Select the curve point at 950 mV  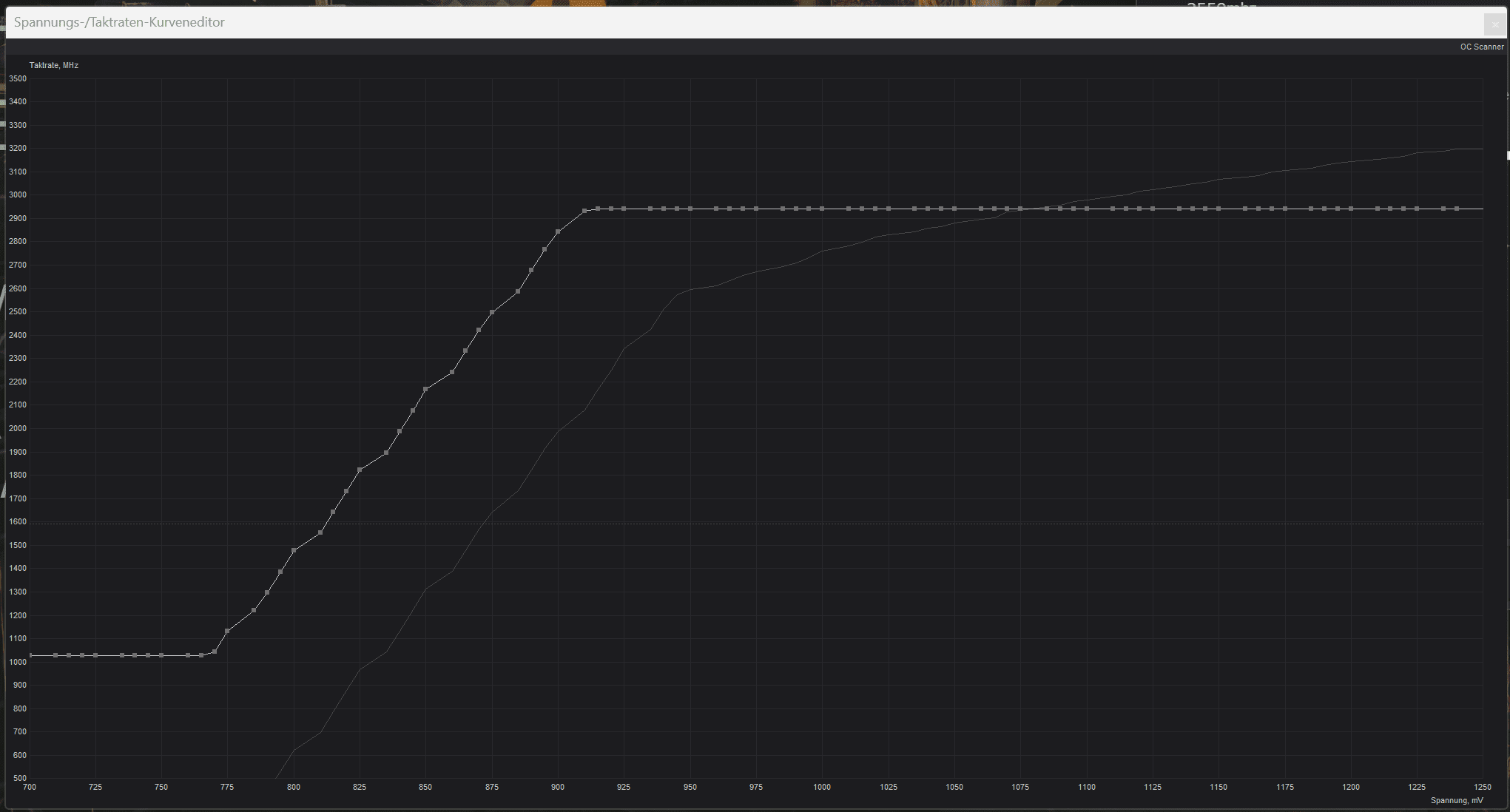pyautogui.click(x=690, y=209)
